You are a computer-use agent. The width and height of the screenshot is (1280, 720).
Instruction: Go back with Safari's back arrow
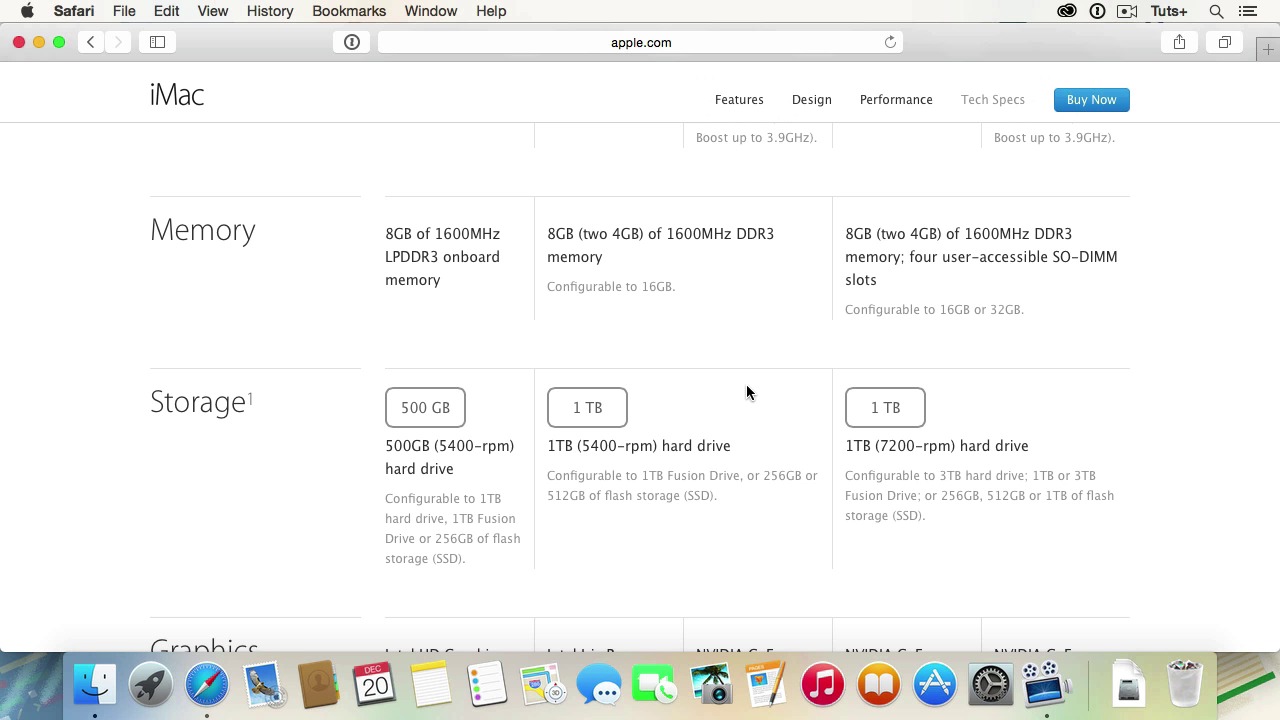point(91,42)
